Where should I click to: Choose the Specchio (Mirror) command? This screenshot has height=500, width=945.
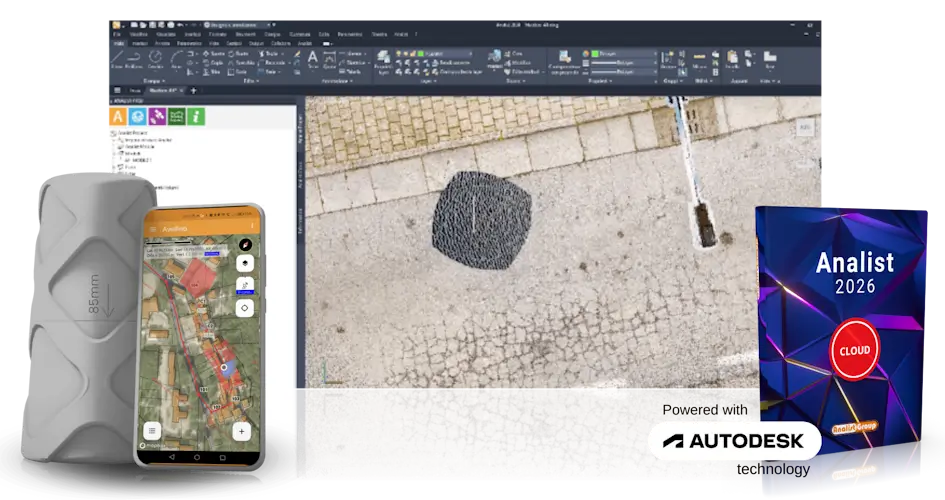242,63
